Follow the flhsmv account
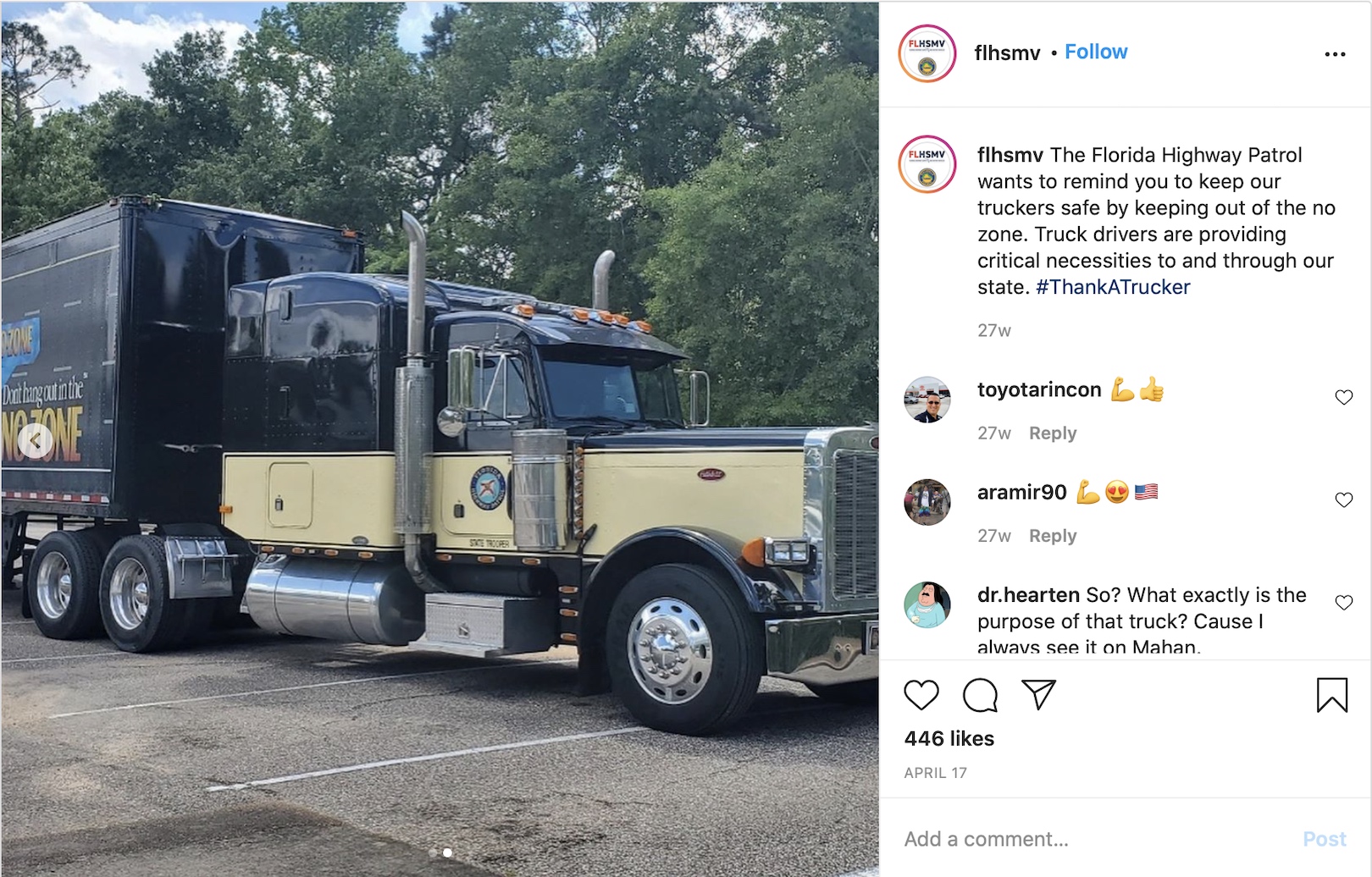The image size is (1372, 877). point(1096,52)
